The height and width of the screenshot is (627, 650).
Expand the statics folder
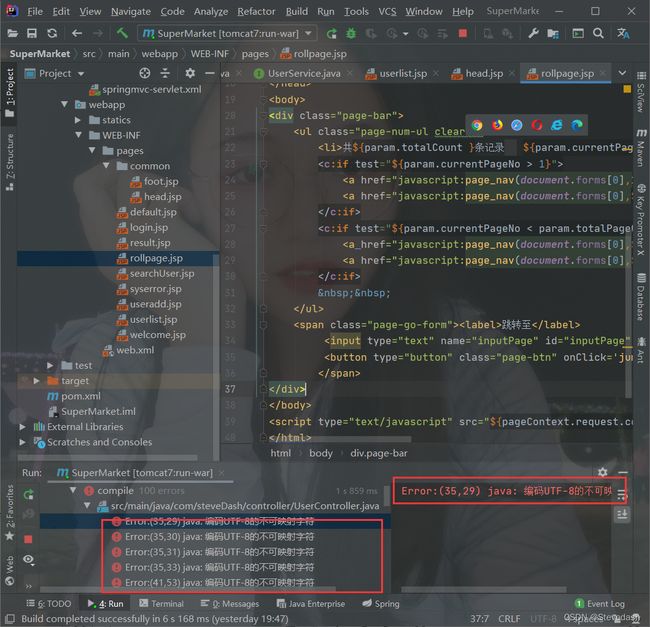tap(78, 120)
